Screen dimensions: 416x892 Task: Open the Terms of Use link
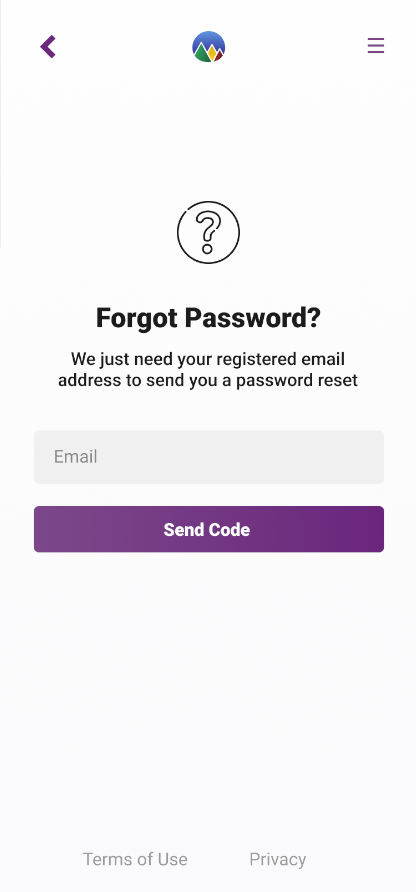[x=135, y=859]
